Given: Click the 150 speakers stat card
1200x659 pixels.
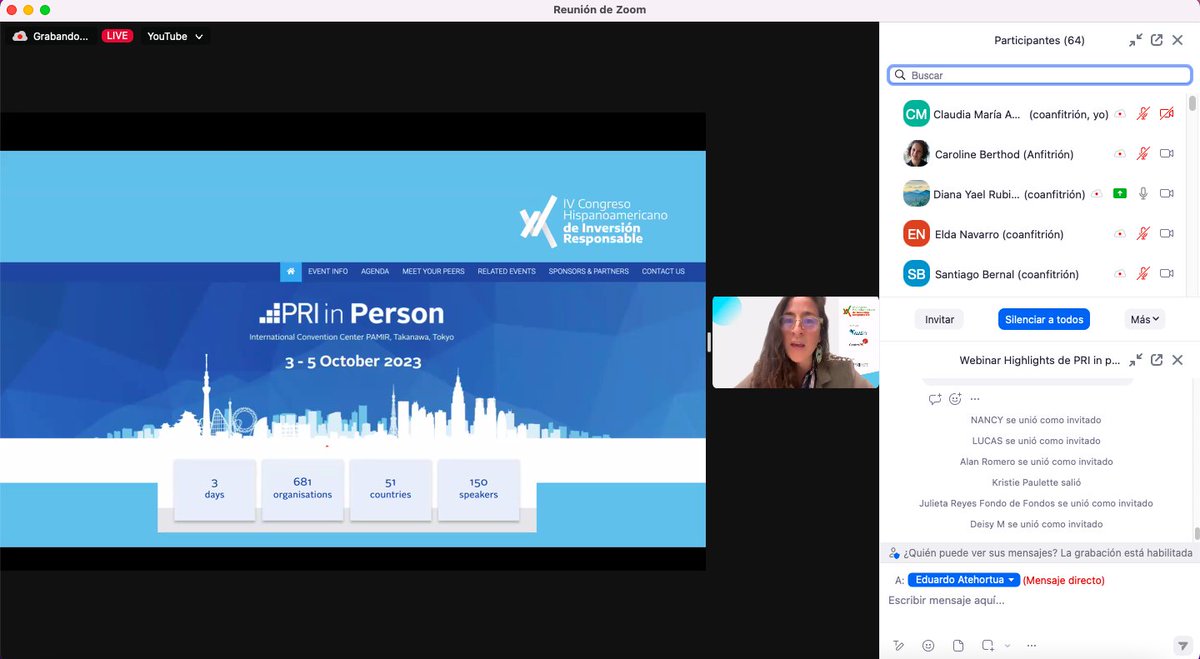Looking at the screenshot, I should (x=478, y=489).
